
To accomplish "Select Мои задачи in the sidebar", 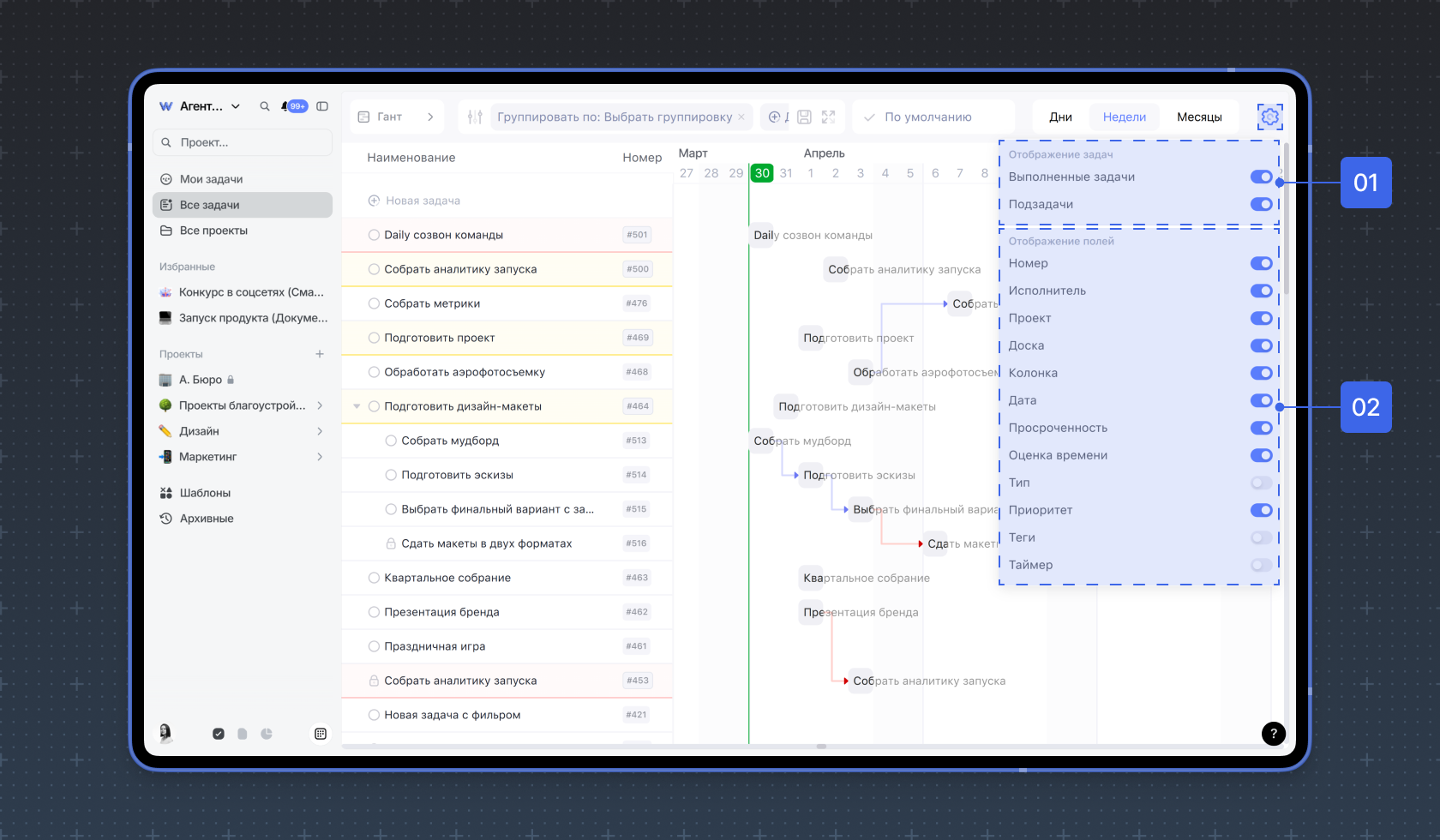I will (x=211, y=179).
